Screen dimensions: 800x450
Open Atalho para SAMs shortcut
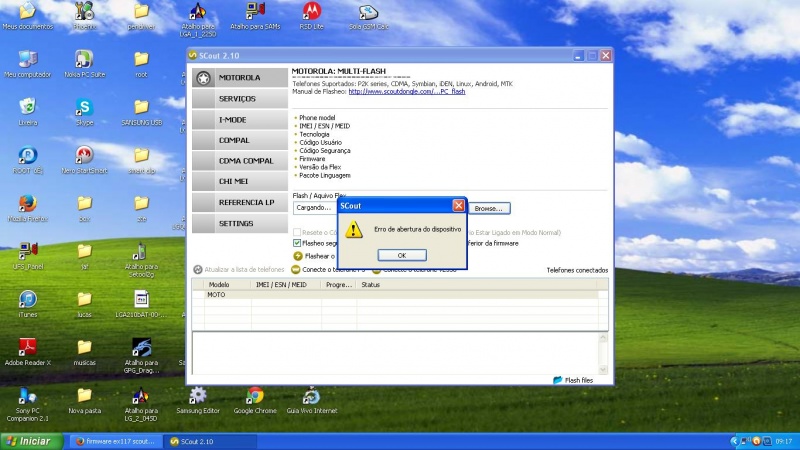[x=255, y=16]
